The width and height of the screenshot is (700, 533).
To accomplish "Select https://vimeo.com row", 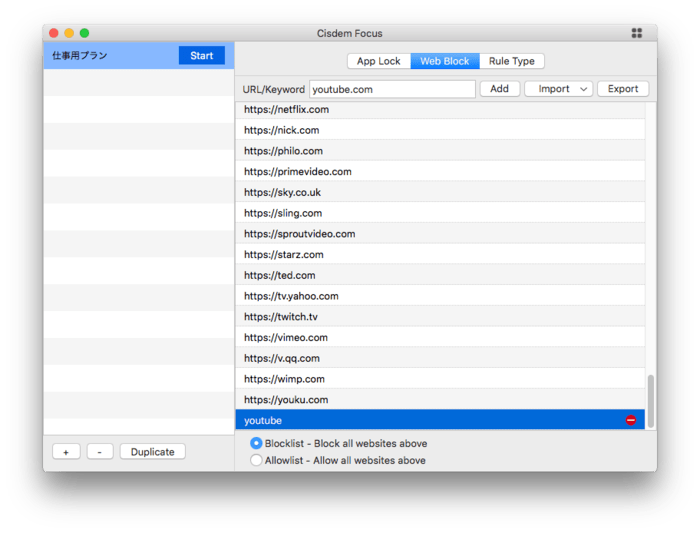I will tap(440, 337).
